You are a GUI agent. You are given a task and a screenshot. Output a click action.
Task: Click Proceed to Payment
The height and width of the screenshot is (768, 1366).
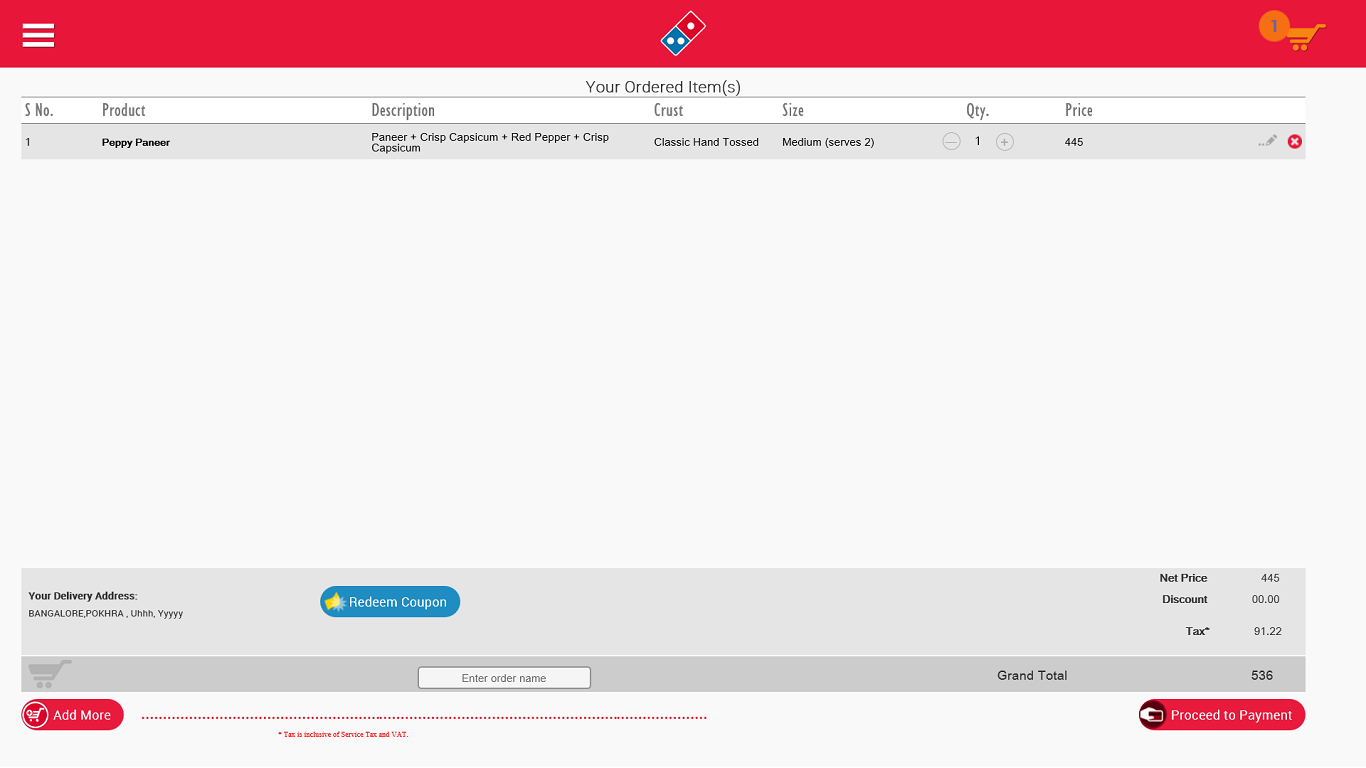(1222, 715)
